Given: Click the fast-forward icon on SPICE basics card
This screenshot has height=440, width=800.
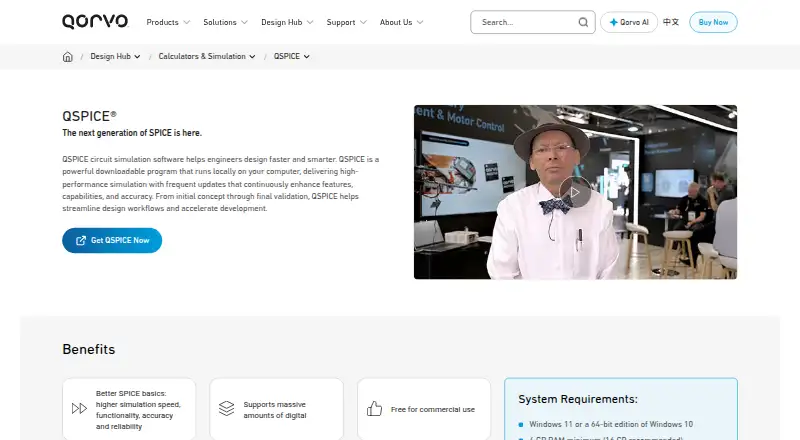Looking at the screenshot, I should point(79,409).
